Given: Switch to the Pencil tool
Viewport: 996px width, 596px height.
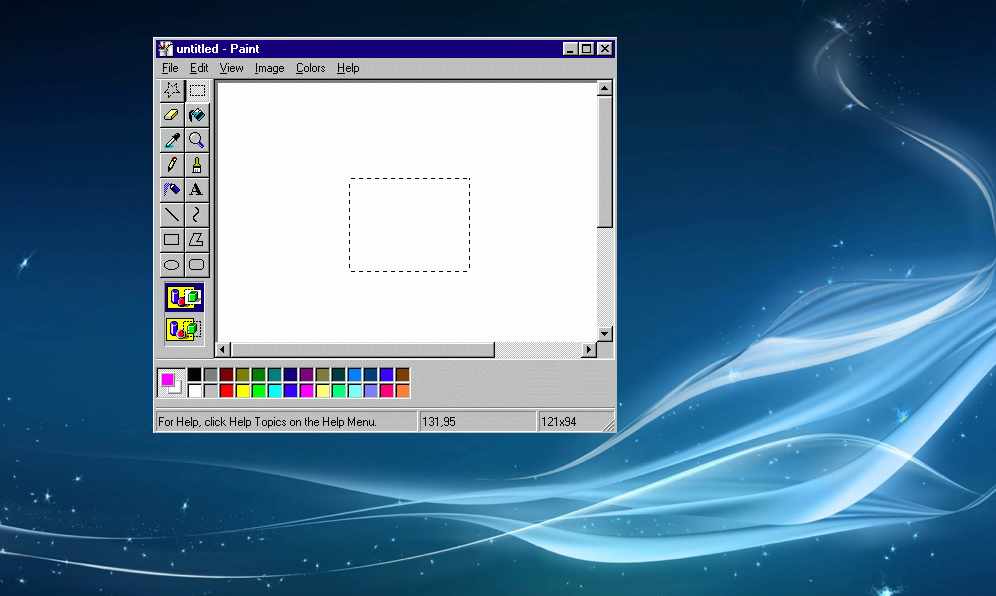Looking at the screenshot, I should point(172,165).
